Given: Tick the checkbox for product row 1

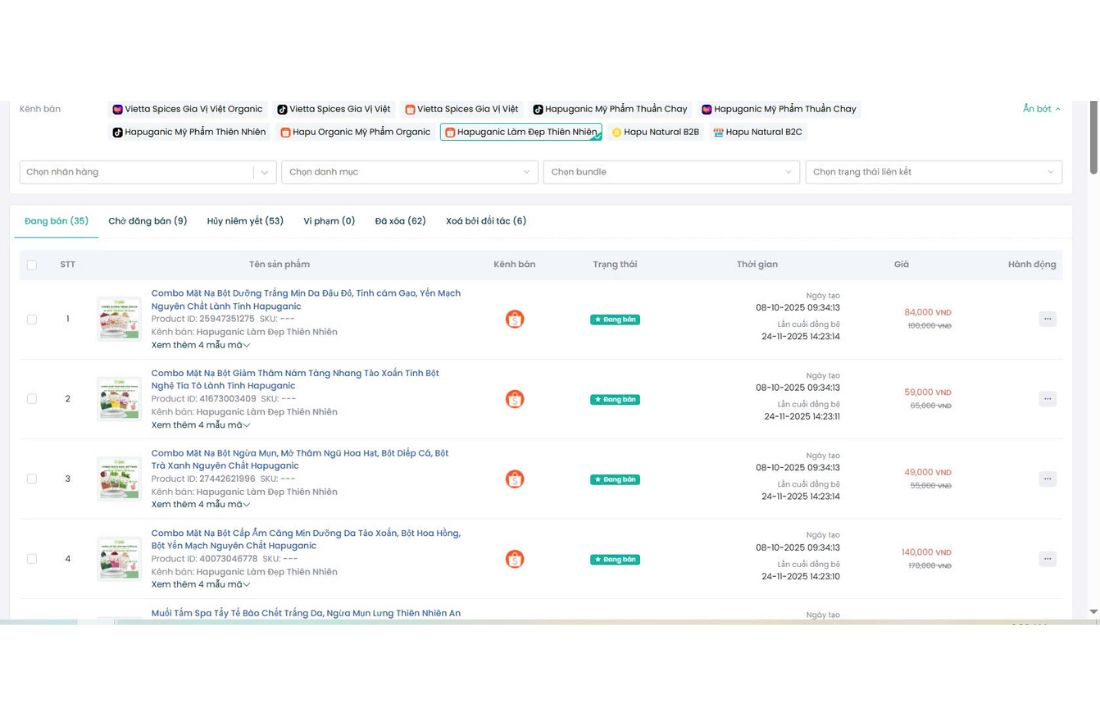Looking at the screenshot, I should pos(32,319).
